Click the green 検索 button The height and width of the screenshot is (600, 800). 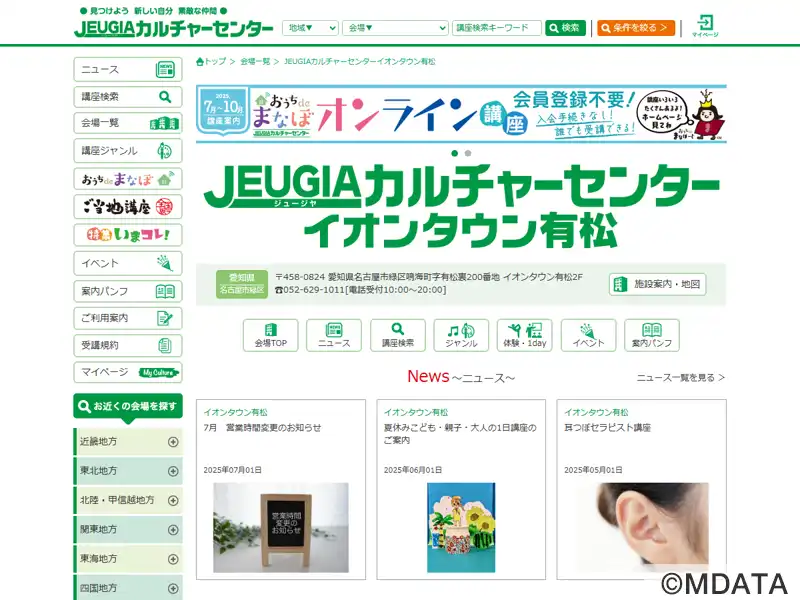[565, 28]
